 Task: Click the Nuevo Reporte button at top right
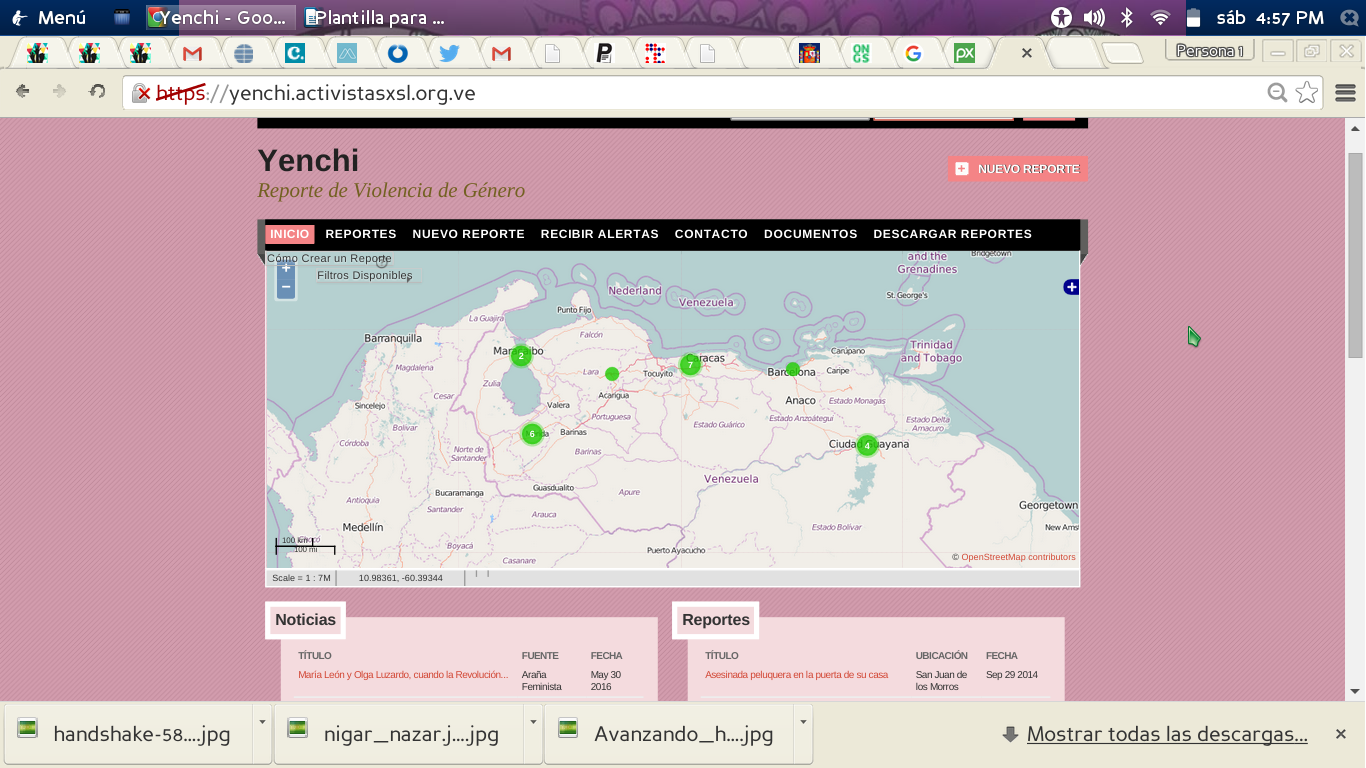point(1017,169)
